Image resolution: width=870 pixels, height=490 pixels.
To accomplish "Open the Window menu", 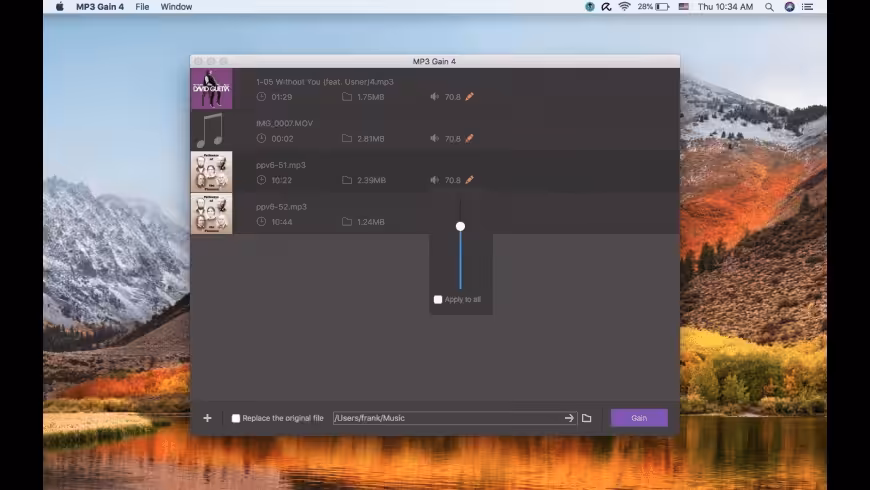I will pos(176,7).
